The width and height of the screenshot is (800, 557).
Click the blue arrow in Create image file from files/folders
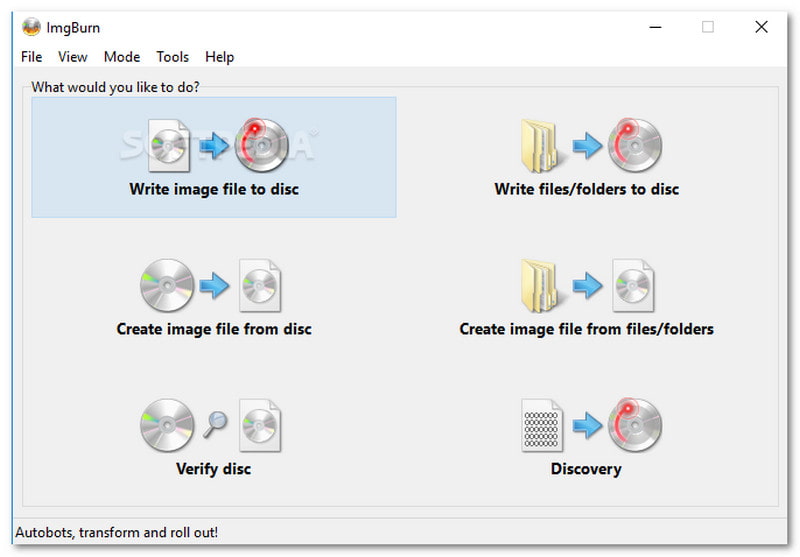click(x=587, y=286)
